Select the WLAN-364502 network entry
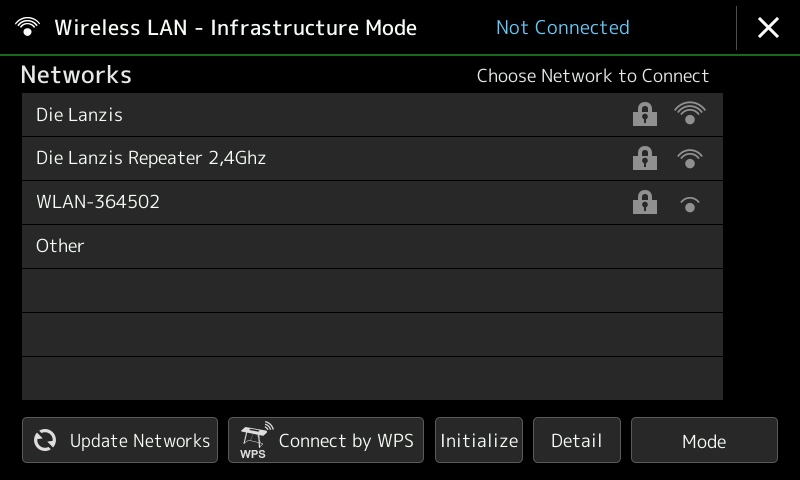Screen dimensions: 800x480 pyautogui.click(x=372, y=203)
